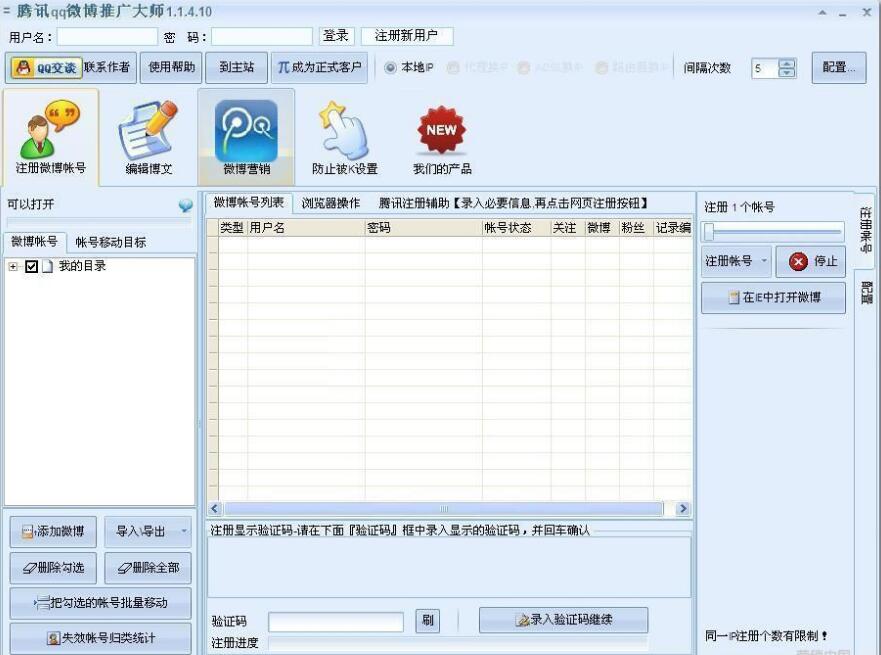Select the vertical 注册帐号 side tab

(x=865, y=229)
